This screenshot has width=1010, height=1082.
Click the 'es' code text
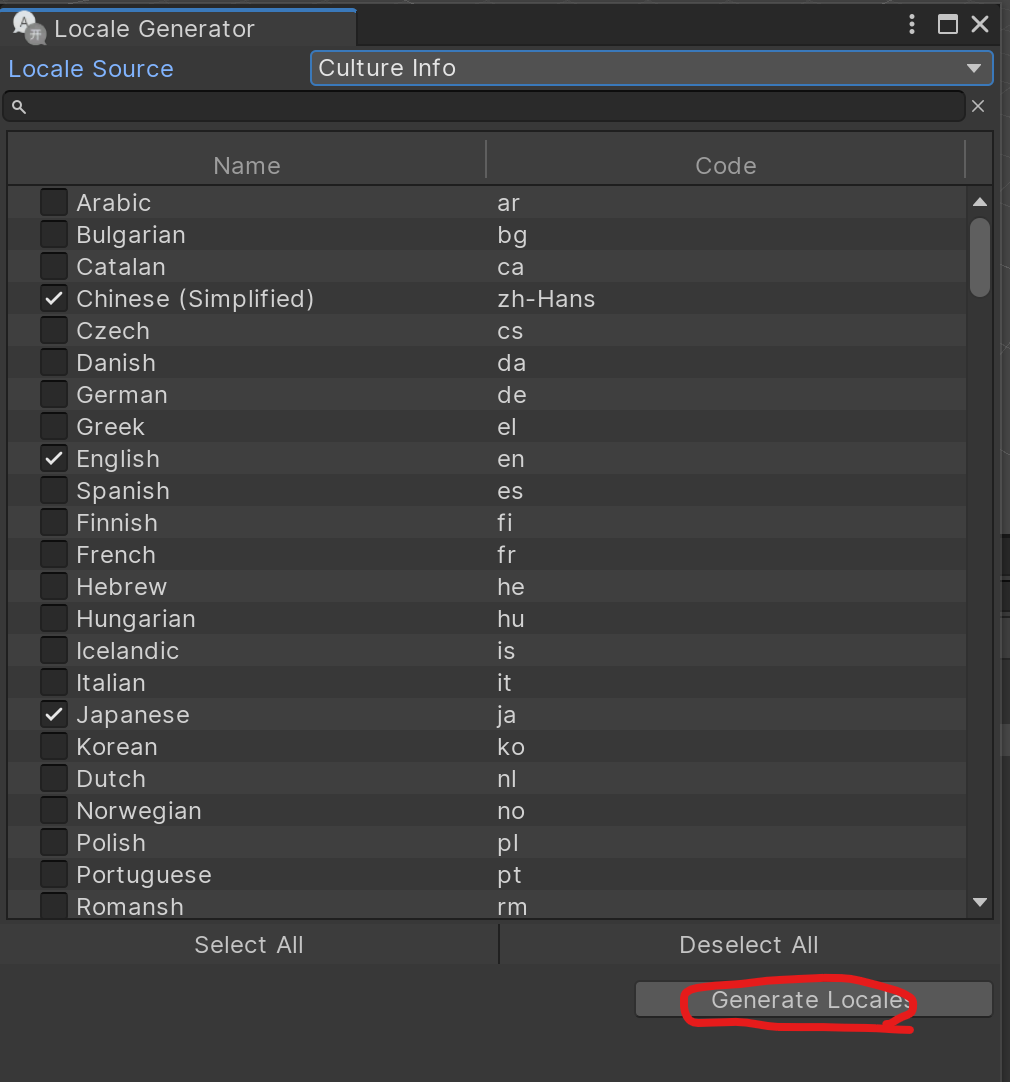pos(510,491)
